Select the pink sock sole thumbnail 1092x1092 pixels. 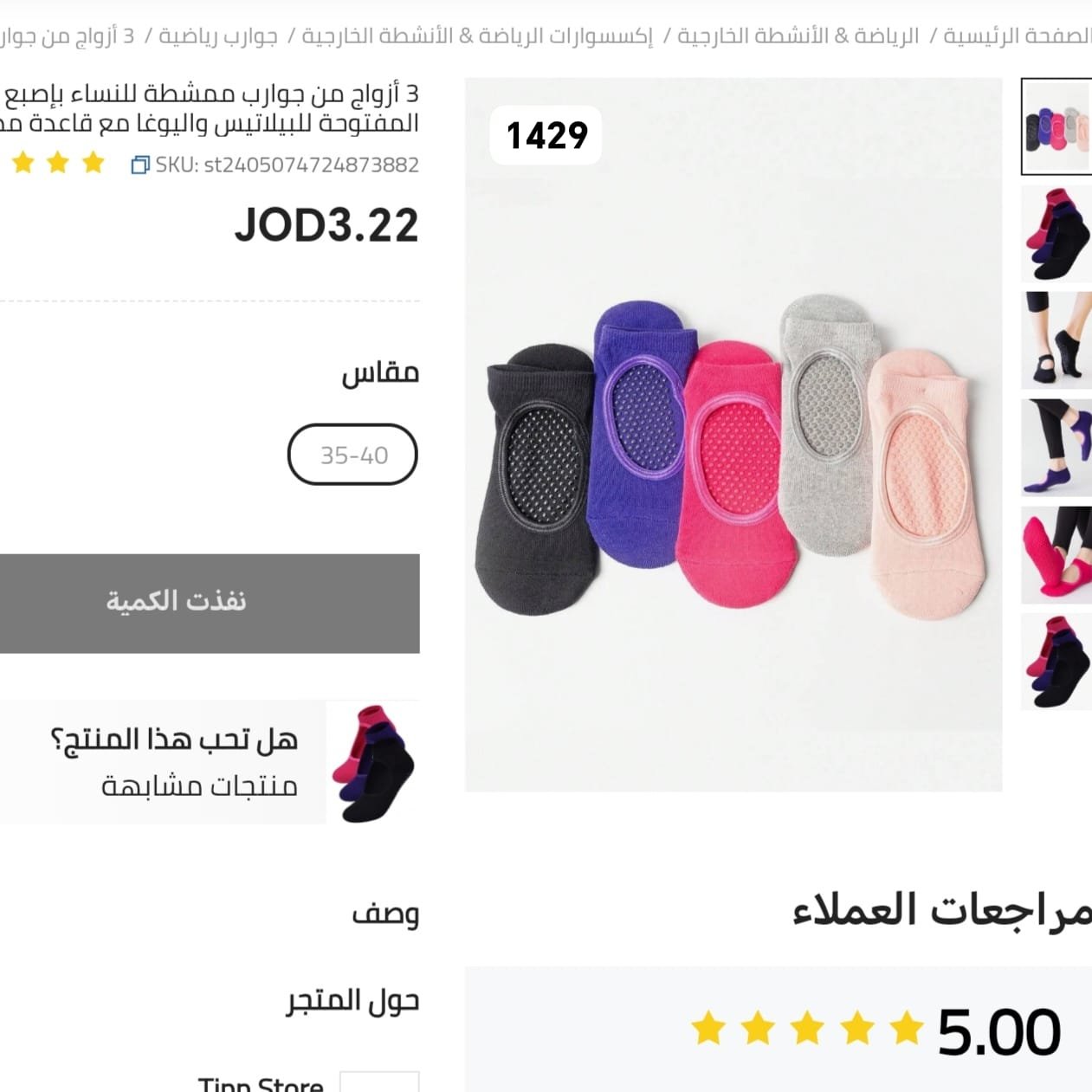[1056, 555]
